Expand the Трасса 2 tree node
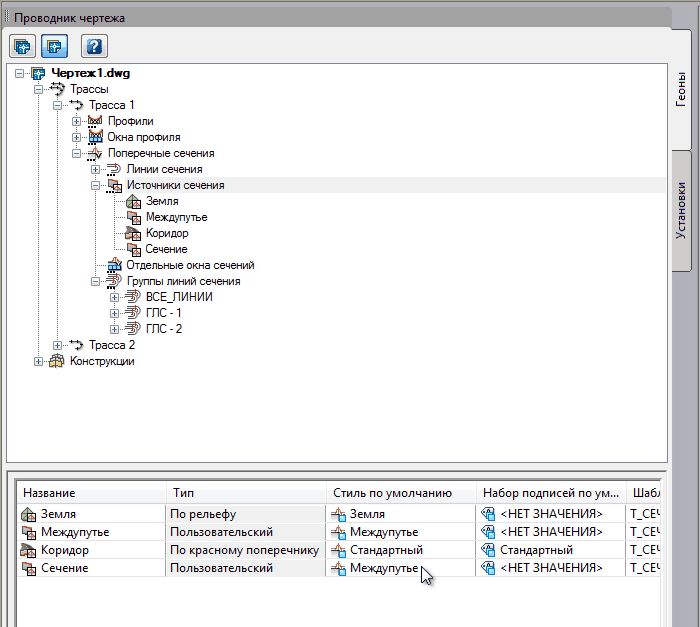Image resolution: width=700 pixels, height=627 pixels. (x=58, y=345)
